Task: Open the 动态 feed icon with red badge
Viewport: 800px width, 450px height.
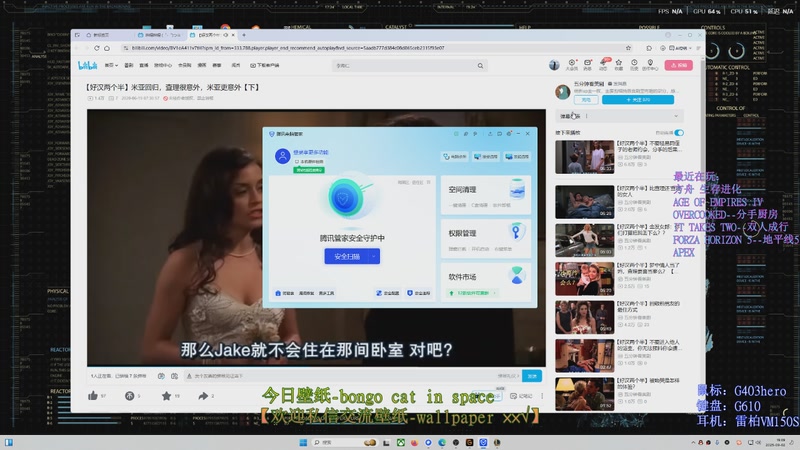Action: pyautogui.click(x=604, y=64)
